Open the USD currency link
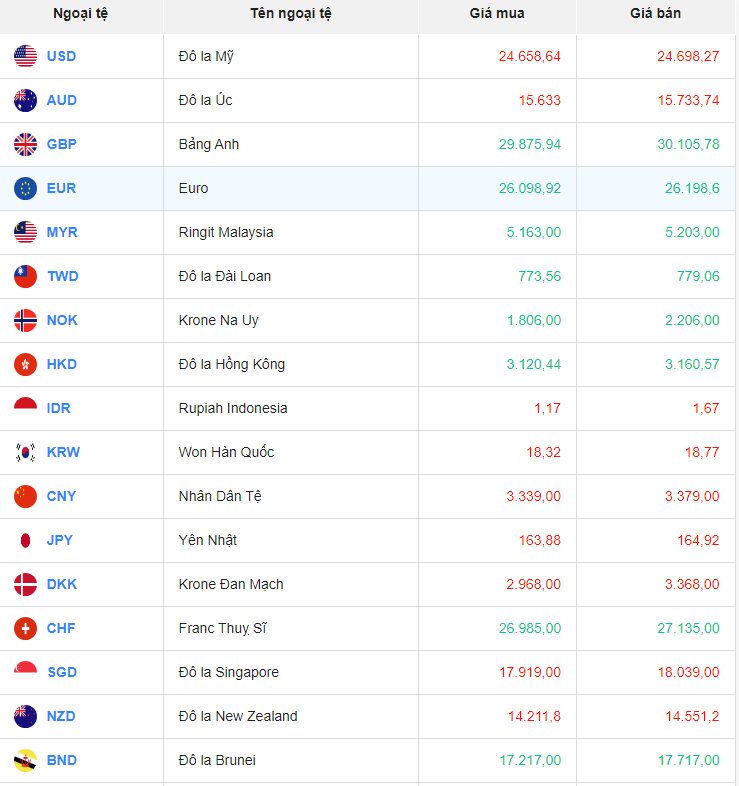Screen dimensions: 739x786 point(61,56)
